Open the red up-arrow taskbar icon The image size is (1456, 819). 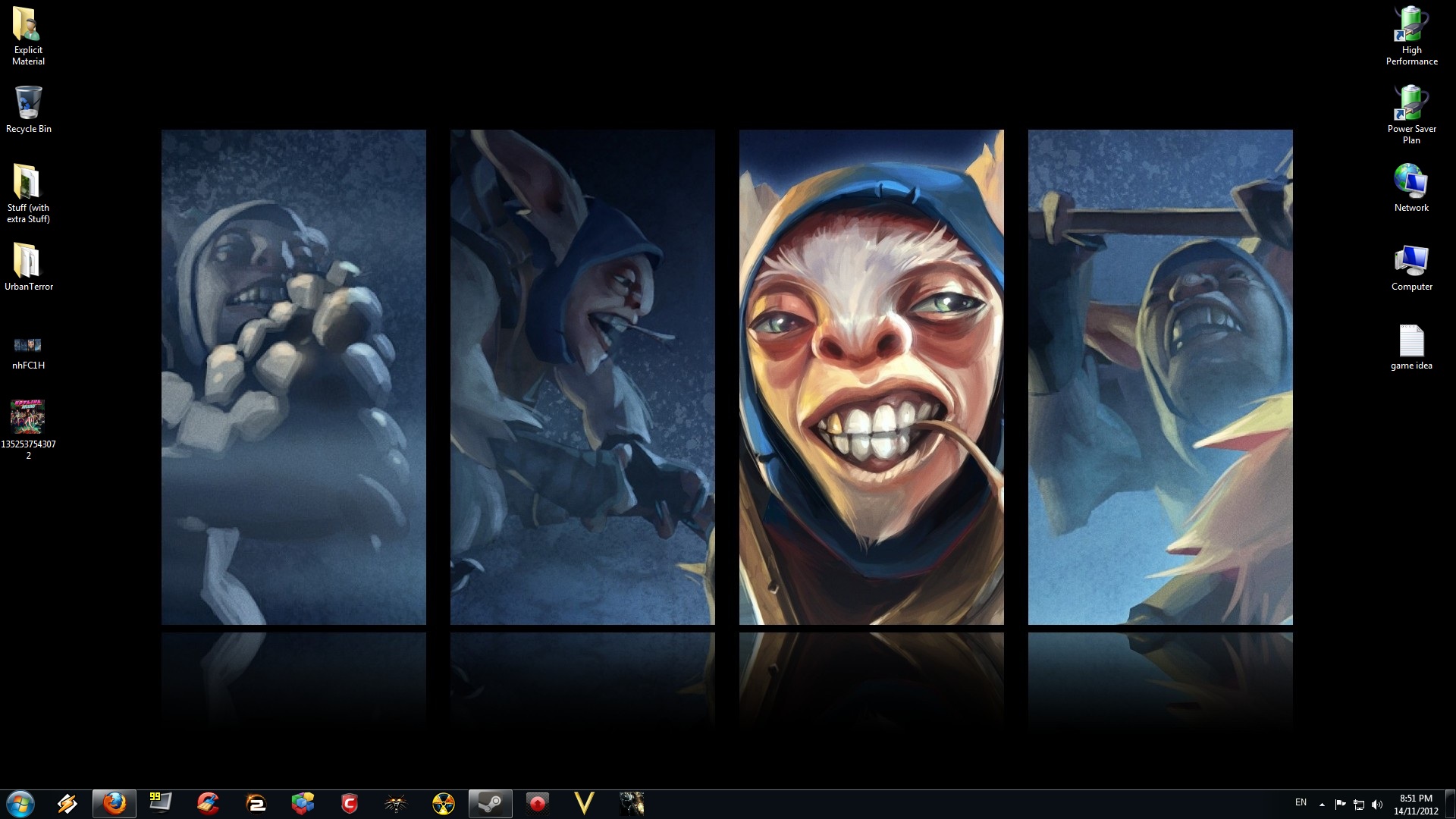[x=538, y=804]
